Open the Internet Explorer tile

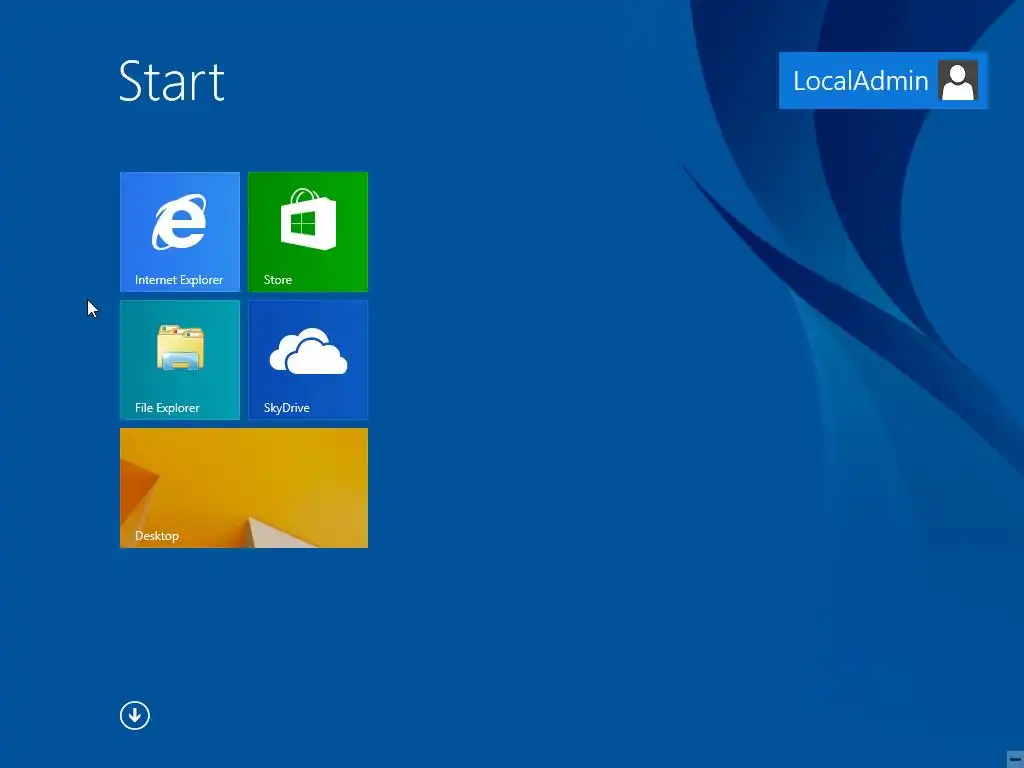click(x=180, y=231)
